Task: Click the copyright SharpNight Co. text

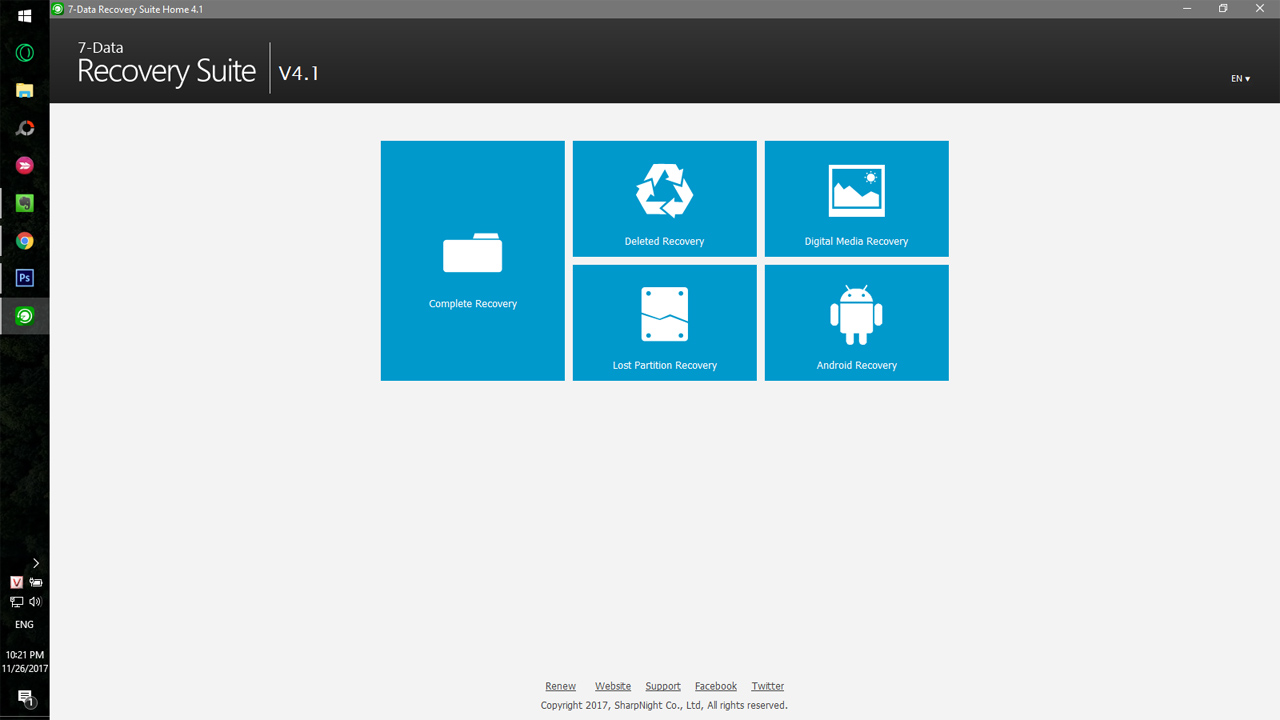Action: click(x=664, y=705)
